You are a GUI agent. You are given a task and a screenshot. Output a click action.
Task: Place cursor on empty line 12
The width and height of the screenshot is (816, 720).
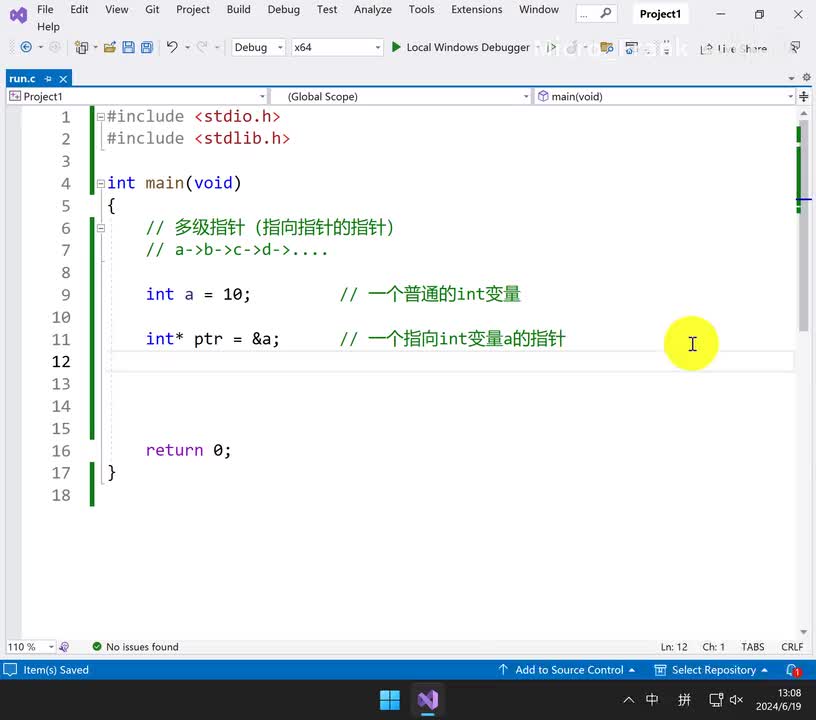[x=451, y=362]
